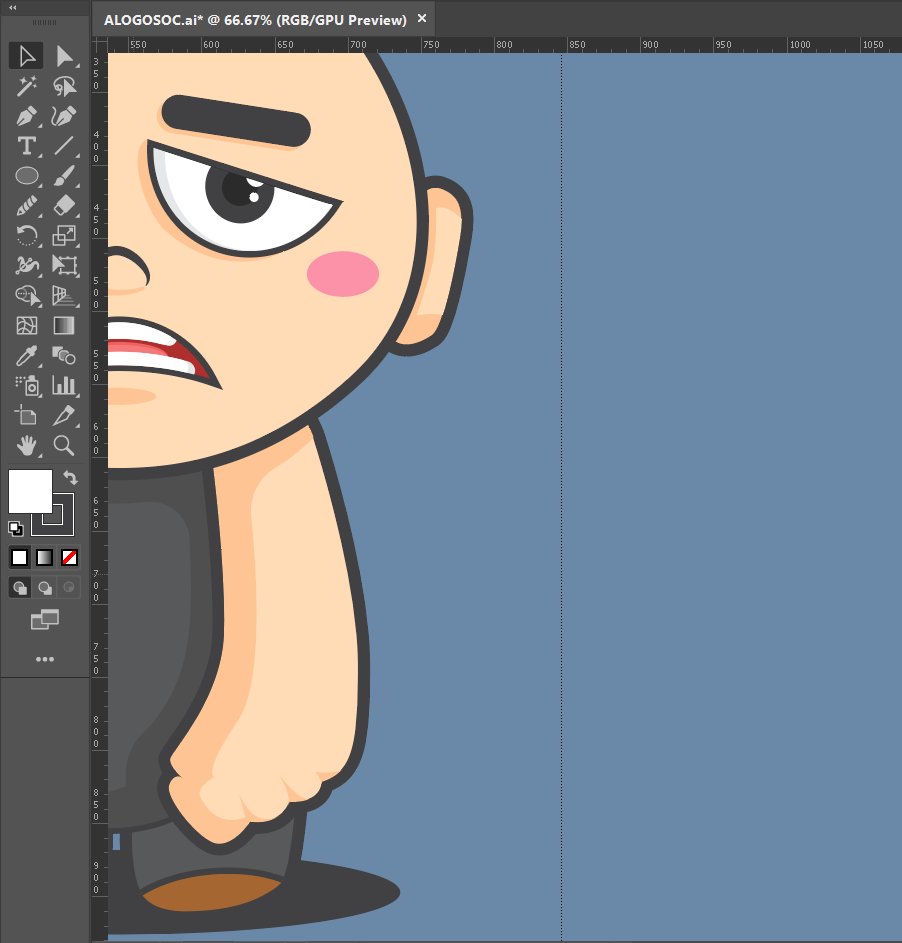Screen dimensions: 902x943
Task: Swap fill and stroke colors
Action: click(x=70, y=477)
